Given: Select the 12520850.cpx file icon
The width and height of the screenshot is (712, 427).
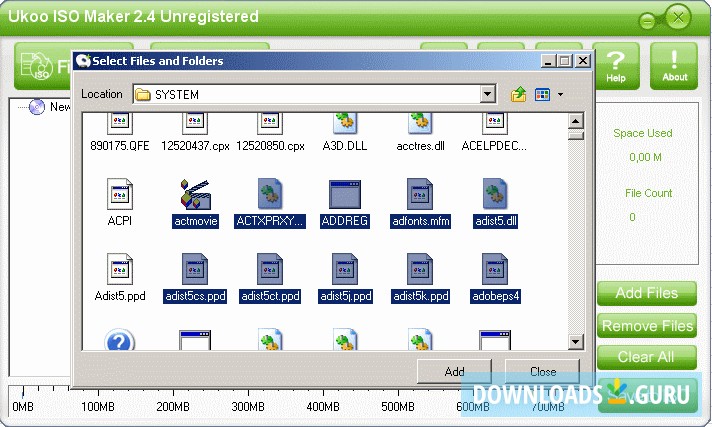Looking at the screenshot, I should 270,124.
